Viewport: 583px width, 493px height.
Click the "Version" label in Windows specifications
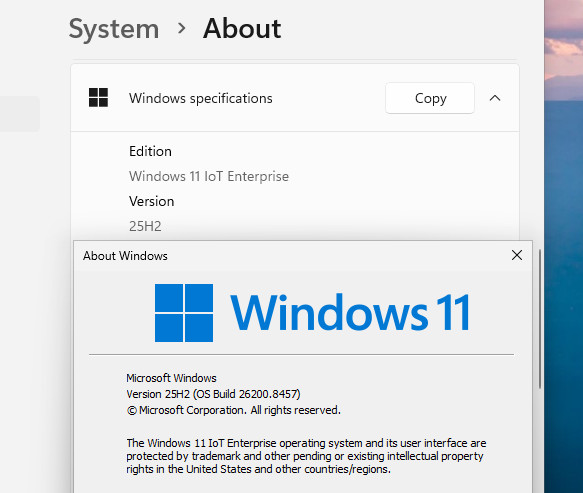151,201
